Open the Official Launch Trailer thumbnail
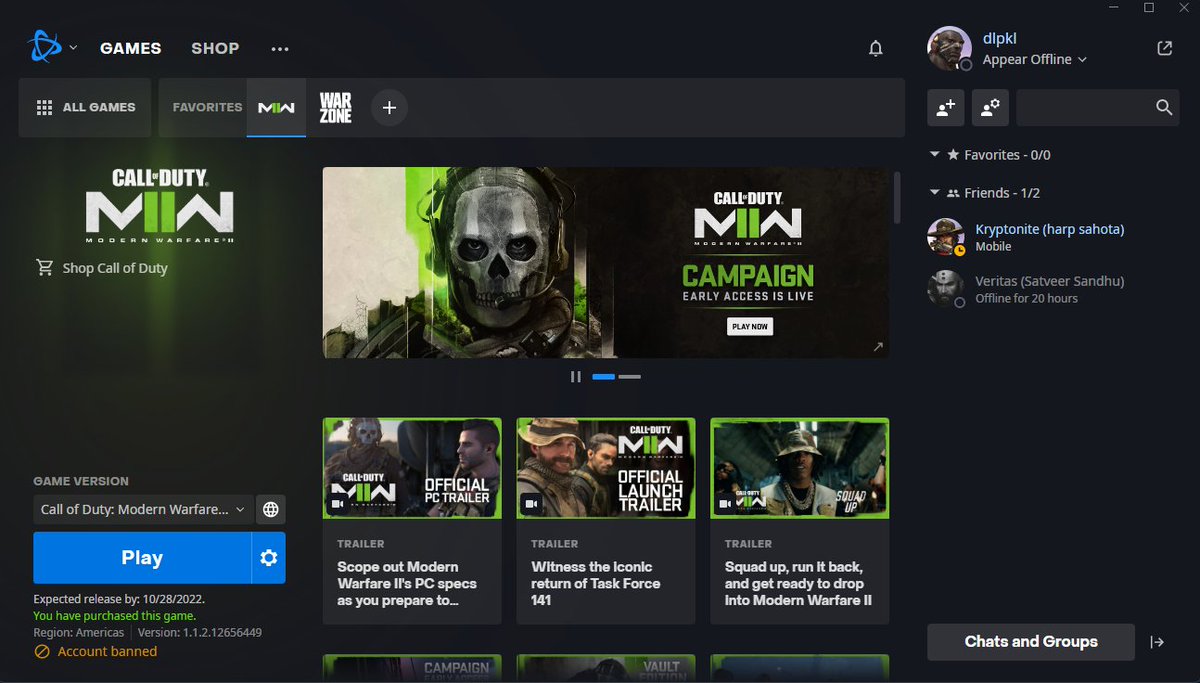 click(x=606, y=468)
